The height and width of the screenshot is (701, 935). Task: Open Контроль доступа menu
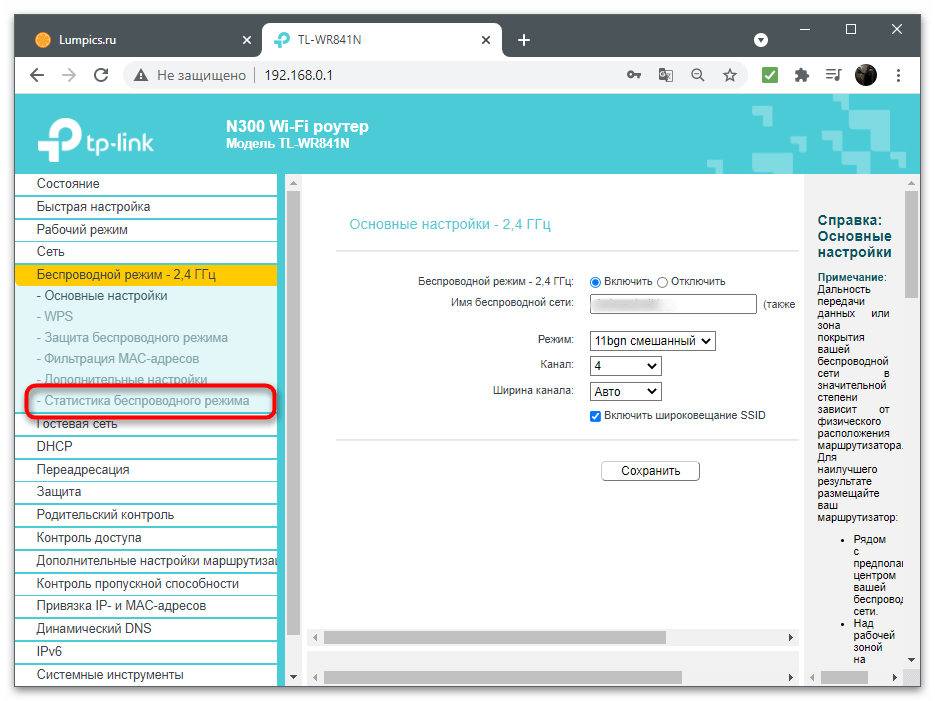146,538
